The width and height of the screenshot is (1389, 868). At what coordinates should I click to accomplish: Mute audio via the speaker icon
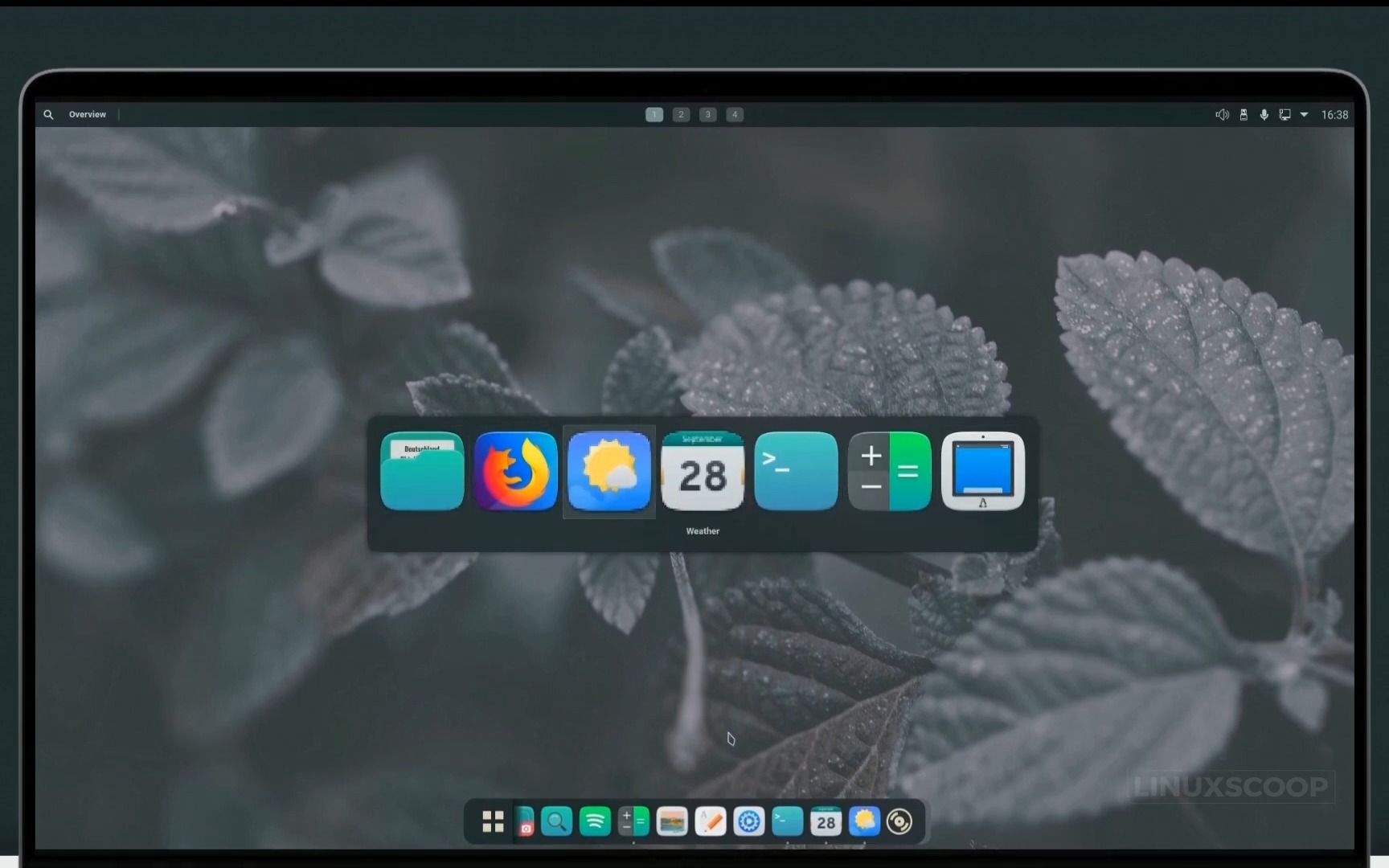pyautogui.click(x=1222, y=114)
